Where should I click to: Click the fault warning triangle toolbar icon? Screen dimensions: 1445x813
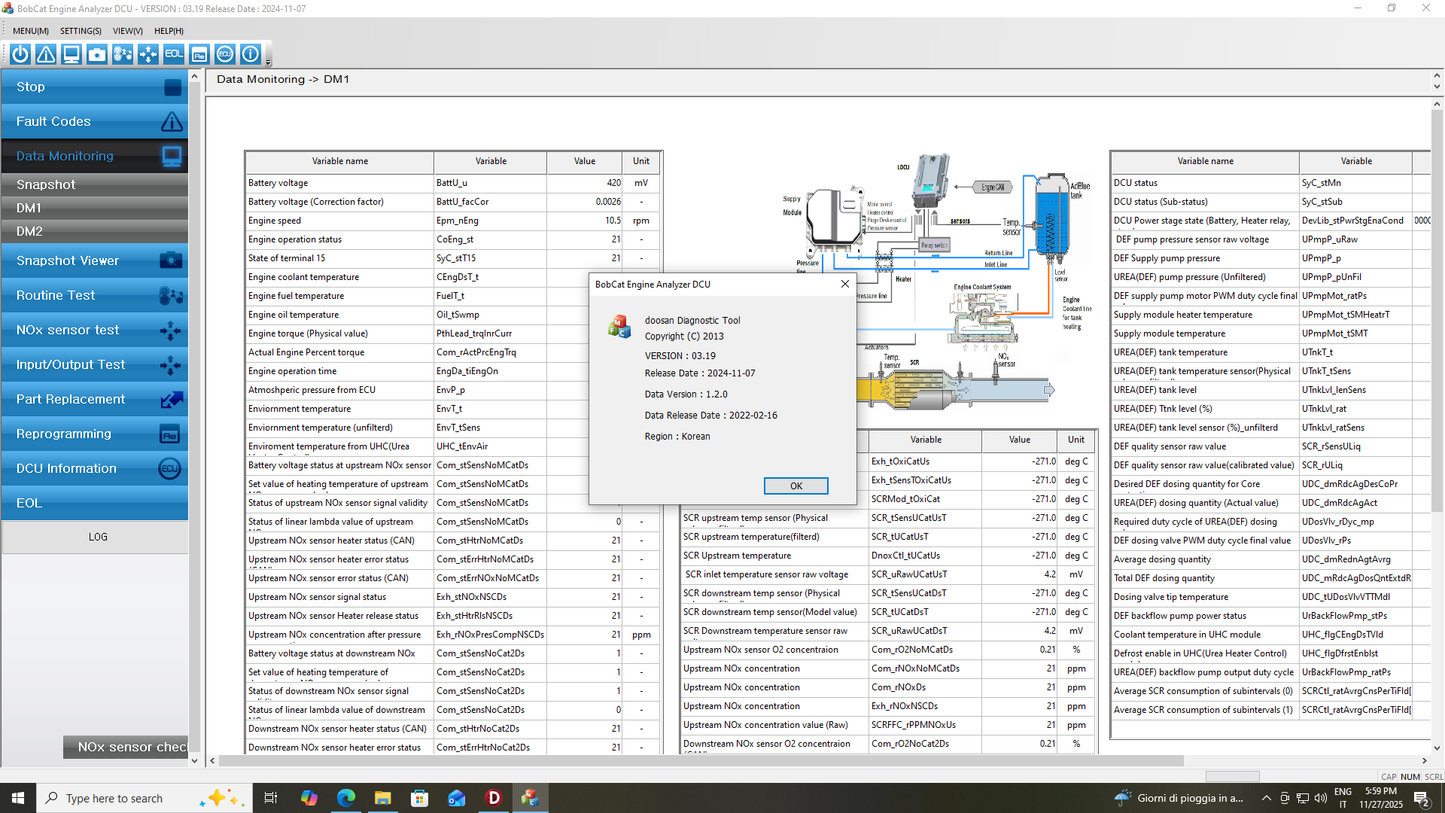pos(46,55)
